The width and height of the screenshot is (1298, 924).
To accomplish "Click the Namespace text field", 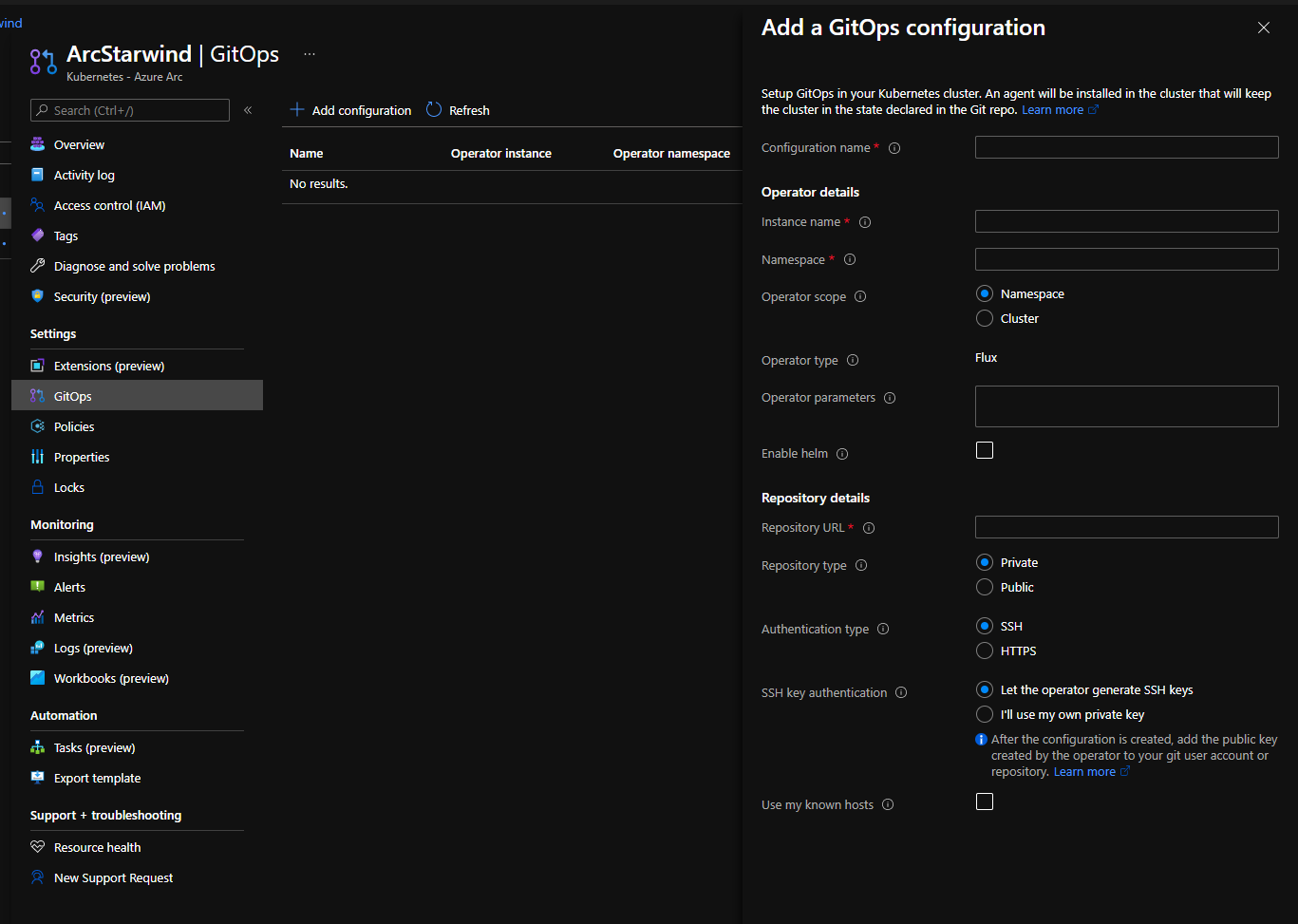I will [x=1126, y=259].
